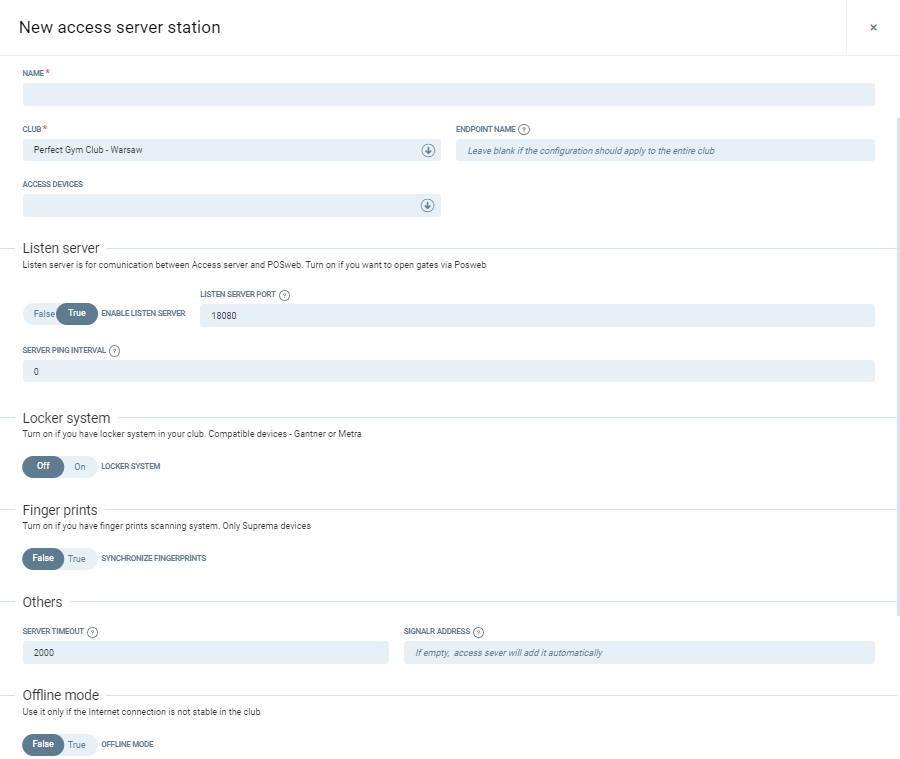Enable Offline Mode by selecting True
The width and height of the screenshot is (900, 759).
pyautogui.click(x=77, y=745)
